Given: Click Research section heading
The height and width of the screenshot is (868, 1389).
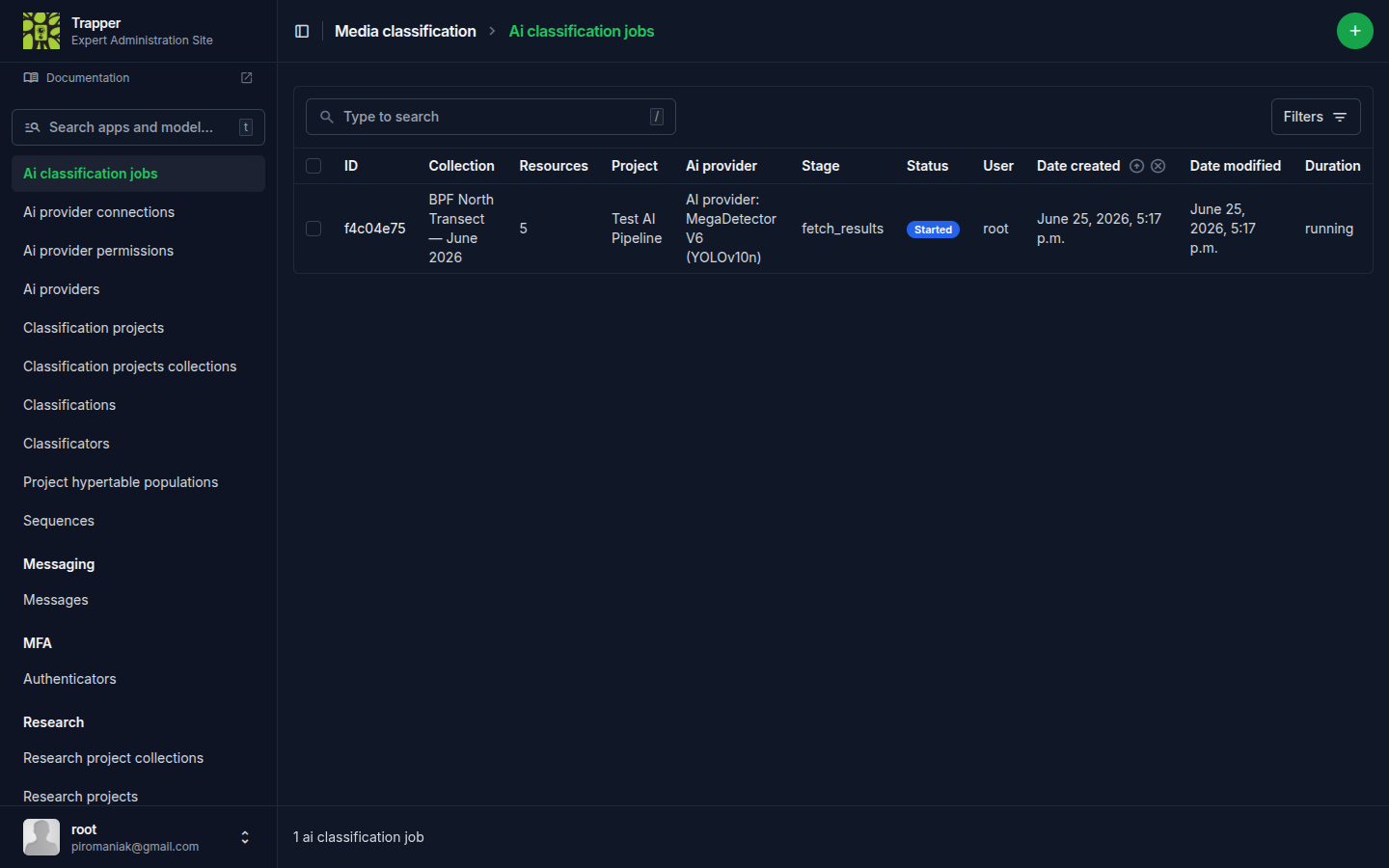Looking at the screenshot, I should 54,722.
